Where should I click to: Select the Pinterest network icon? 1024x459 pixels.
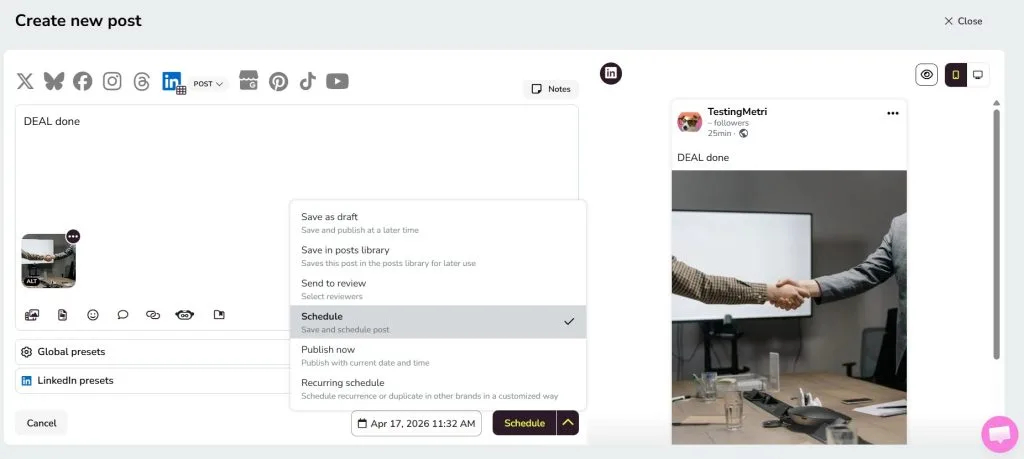point(278,81)
